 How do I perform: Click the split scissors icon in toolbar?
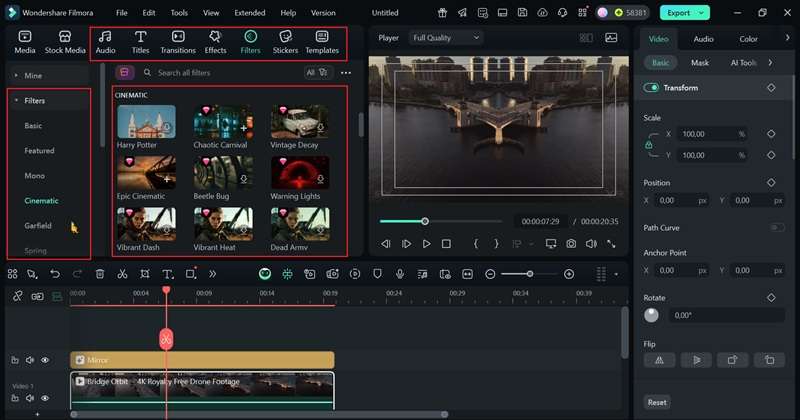point(122,274)
